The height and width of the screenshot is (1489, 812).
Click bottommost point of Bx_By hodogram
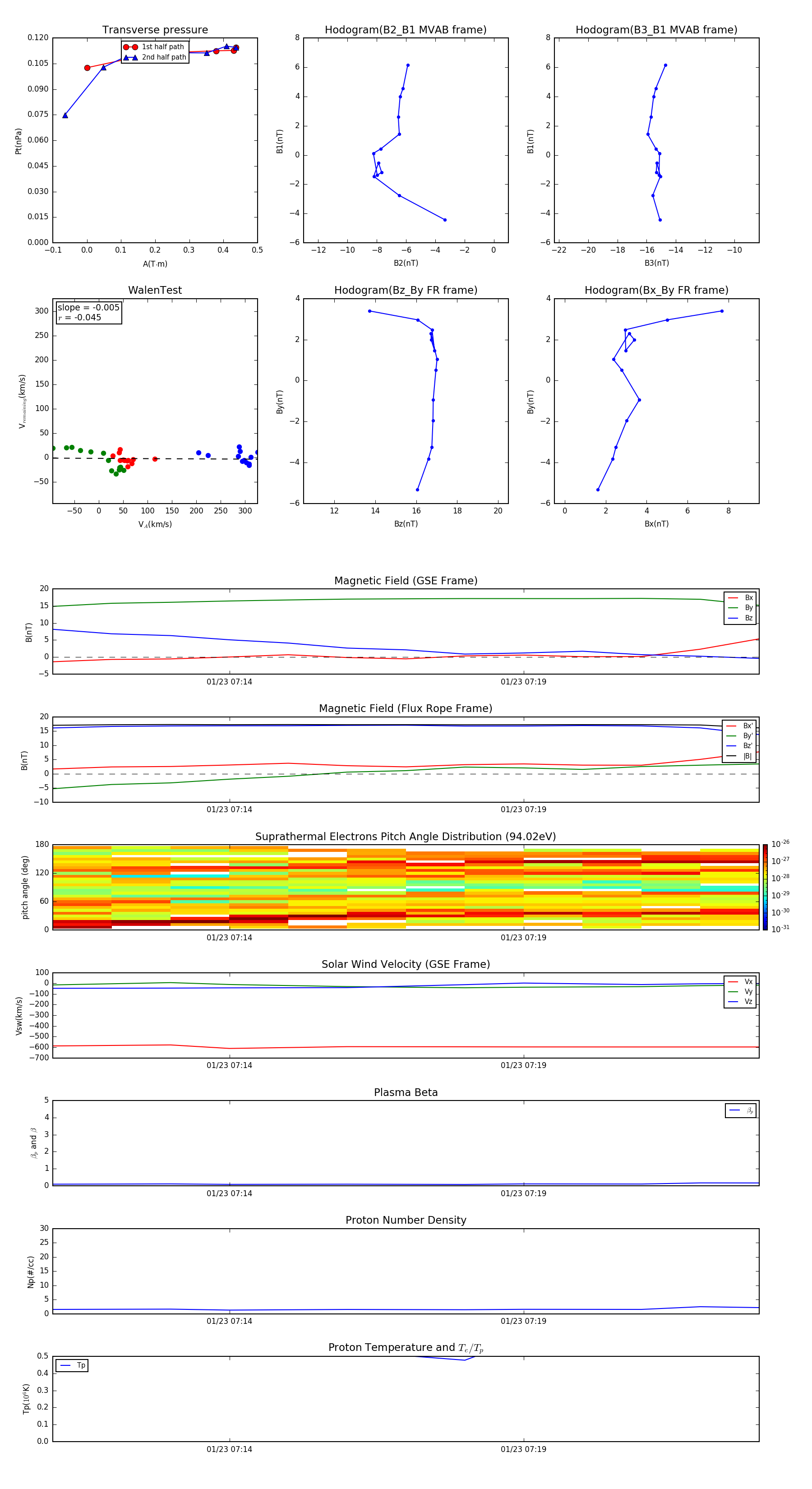[598, 490]
